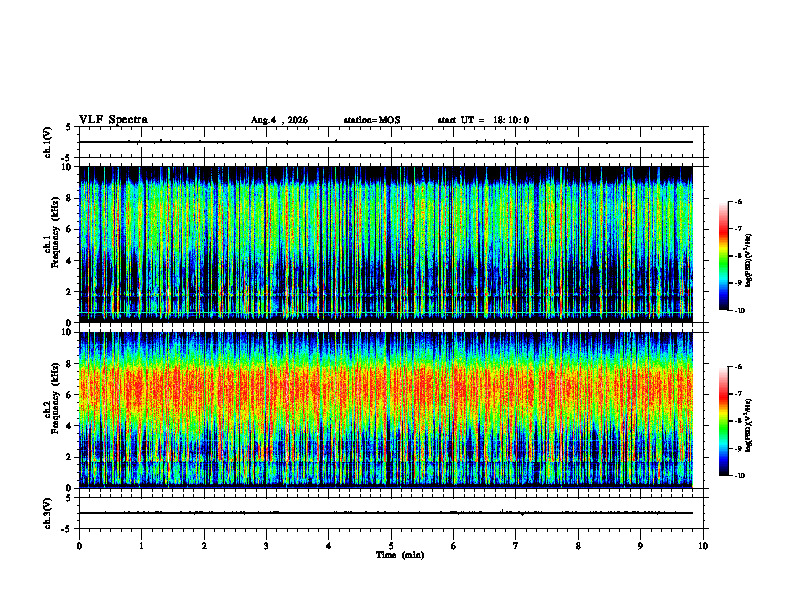This screenshot has width=792, height=612.
Task: Click the ch.1 frequency axis "8" tick label
Action: point(69,198)
